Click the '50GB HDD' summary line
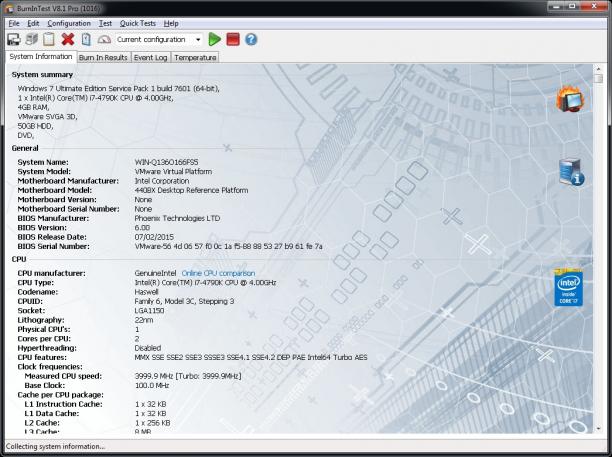 pos(35,126)
